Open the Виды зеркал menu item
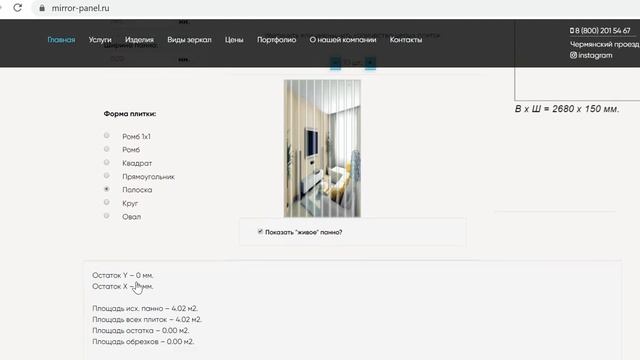Screen dimensions: 640x360 tap(189, 40)
